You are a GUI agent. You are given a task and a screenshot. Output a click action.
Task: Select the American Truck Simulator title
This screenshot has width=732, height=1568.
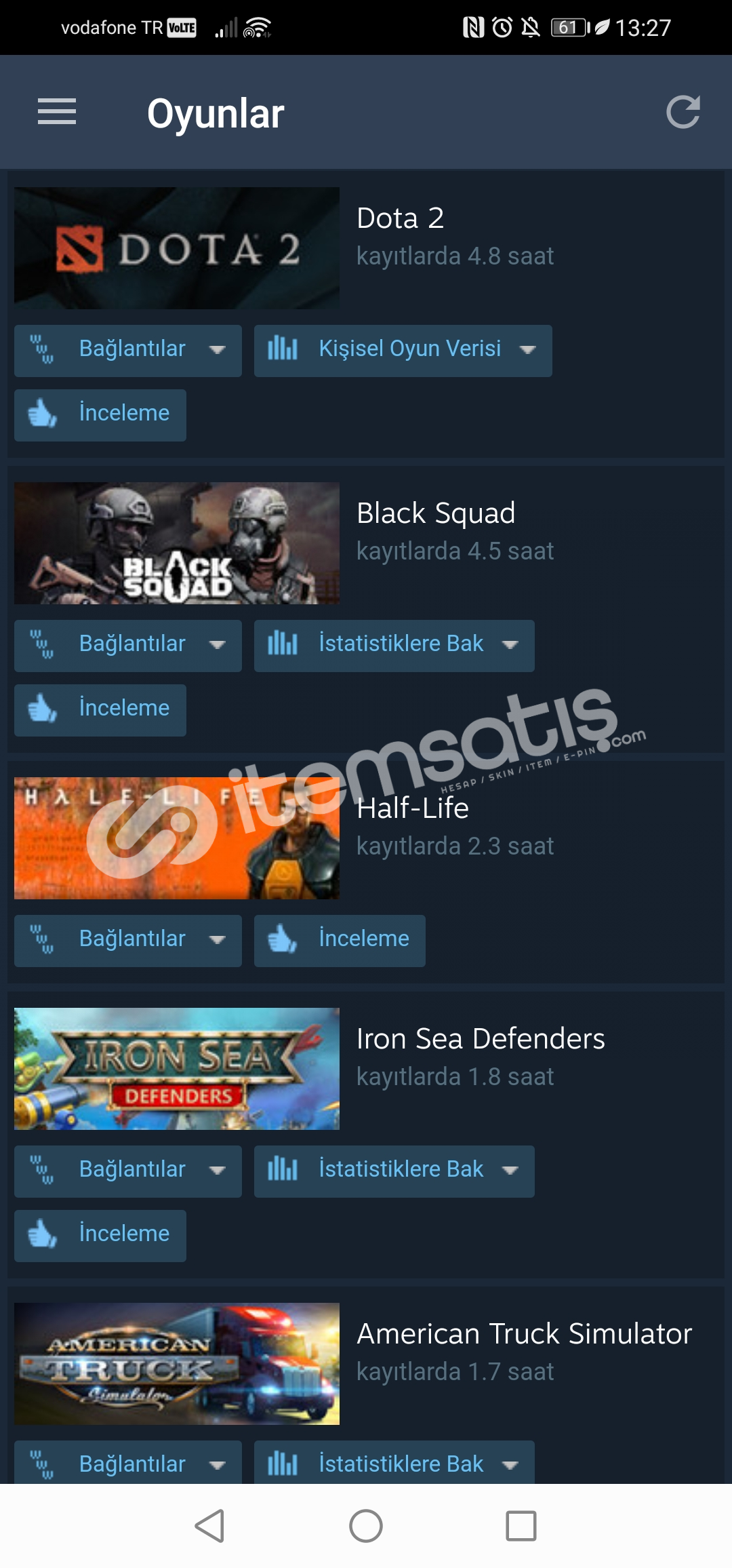tap(525, 1333)
